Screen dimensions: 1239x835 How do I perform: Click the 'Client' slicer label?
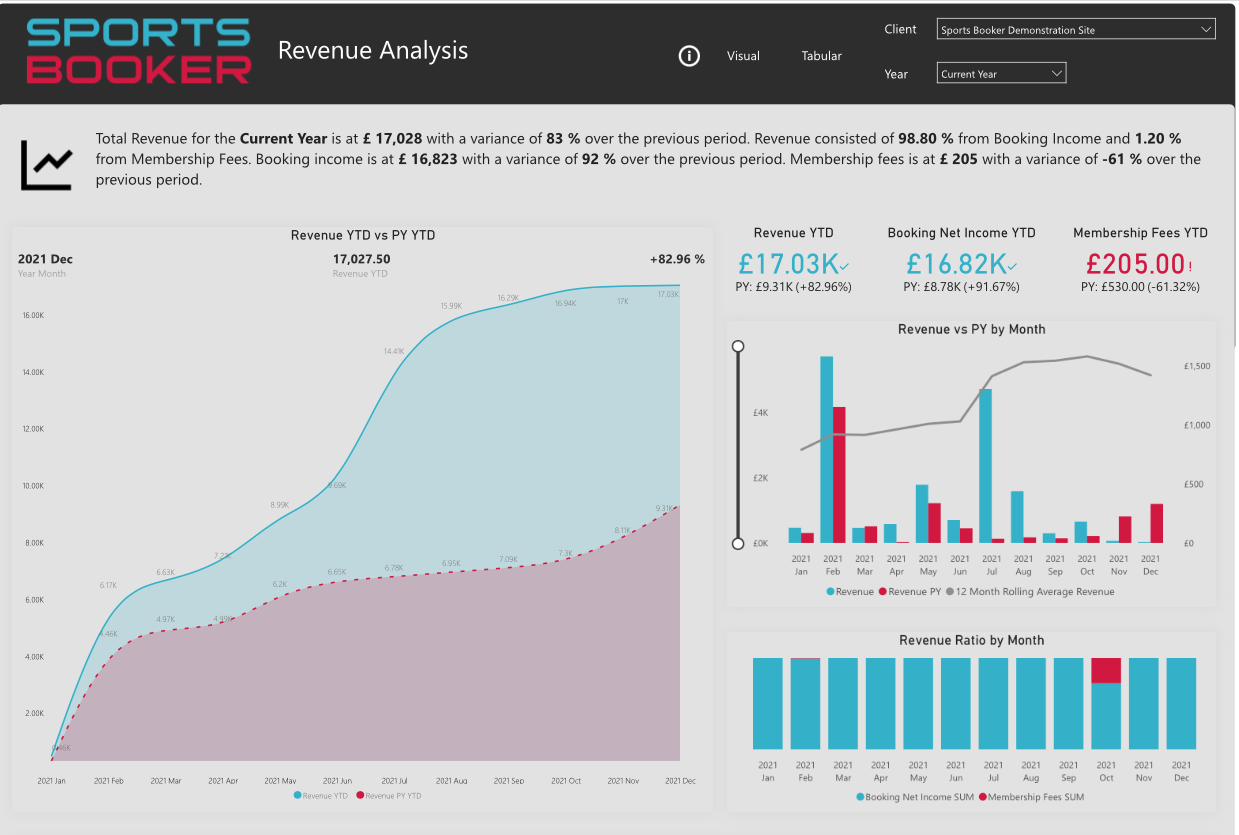click(900, 30)
